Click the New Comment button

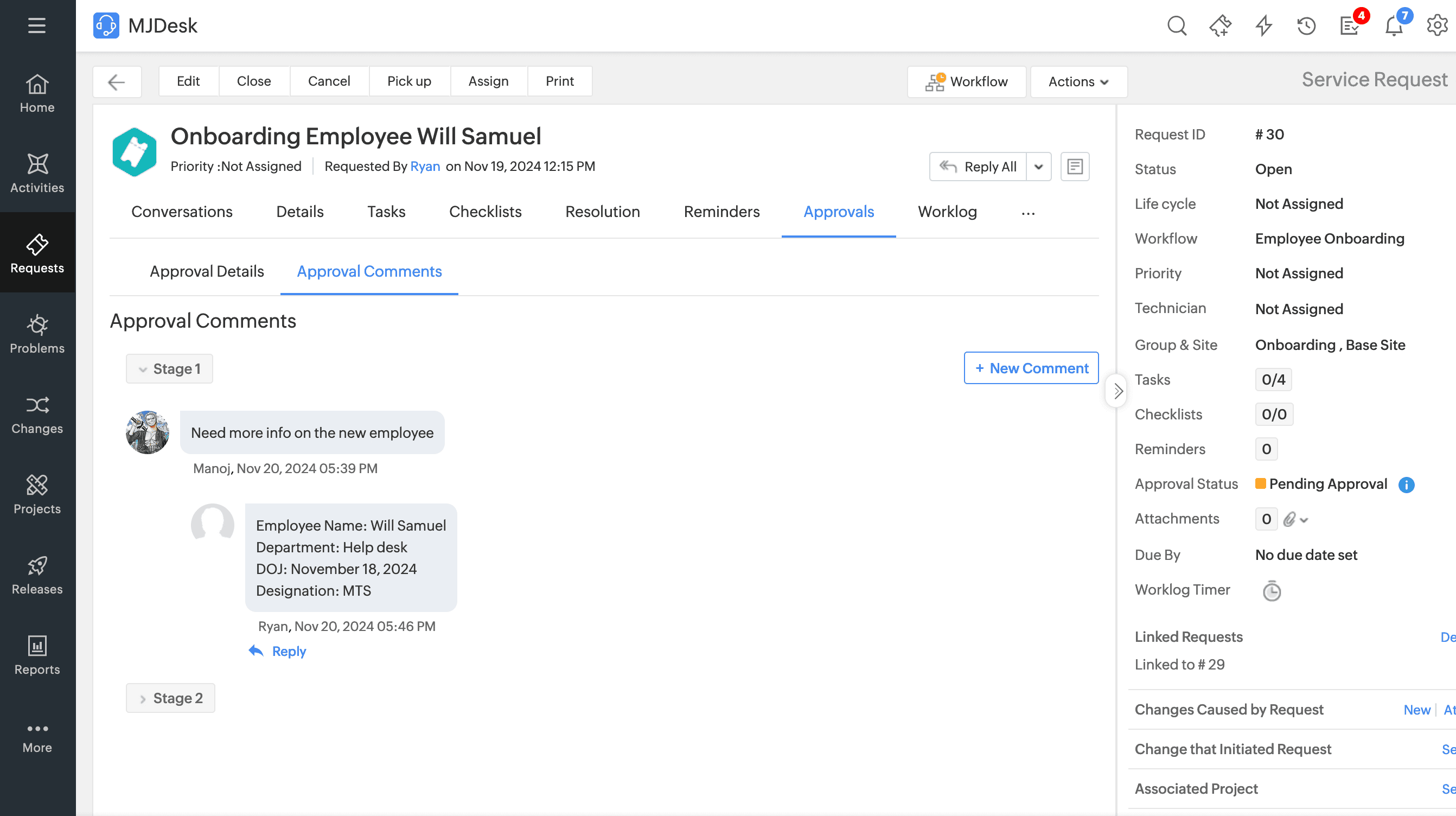[1031, 368]
